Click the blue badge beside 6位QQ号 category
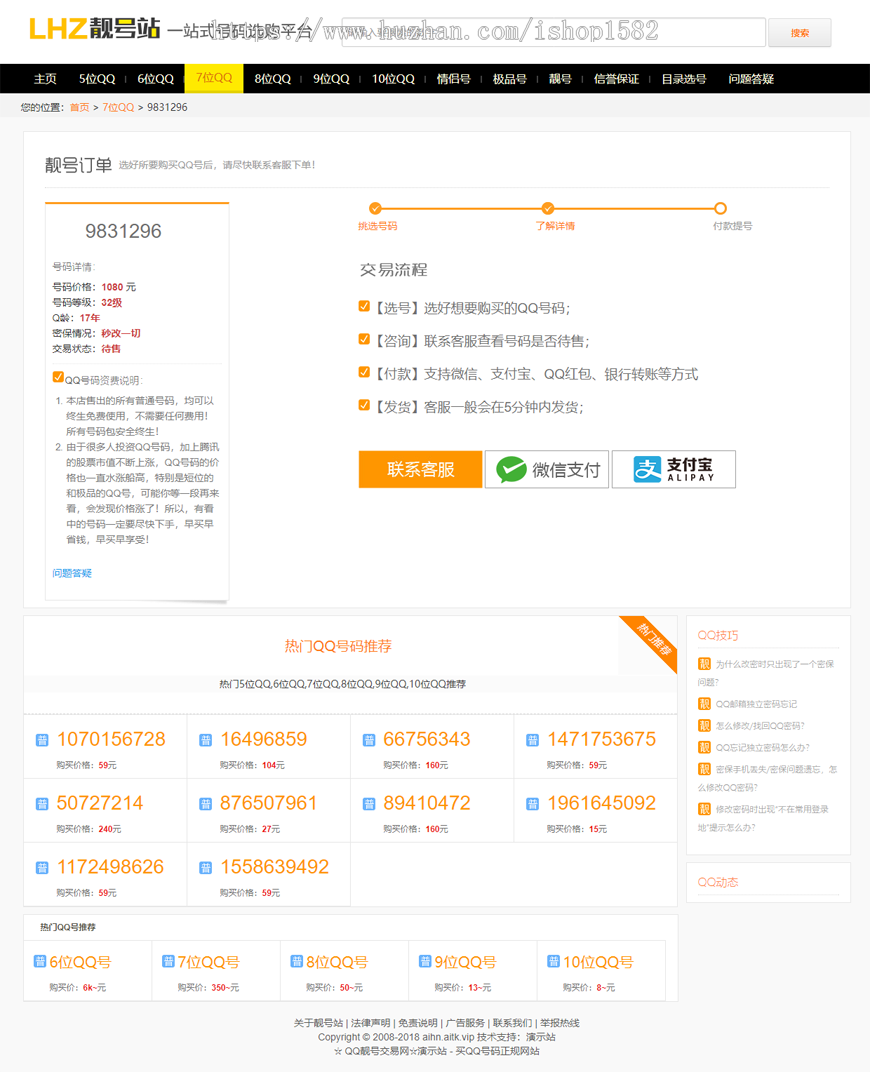870x1072 pixels. pos(40,961)
